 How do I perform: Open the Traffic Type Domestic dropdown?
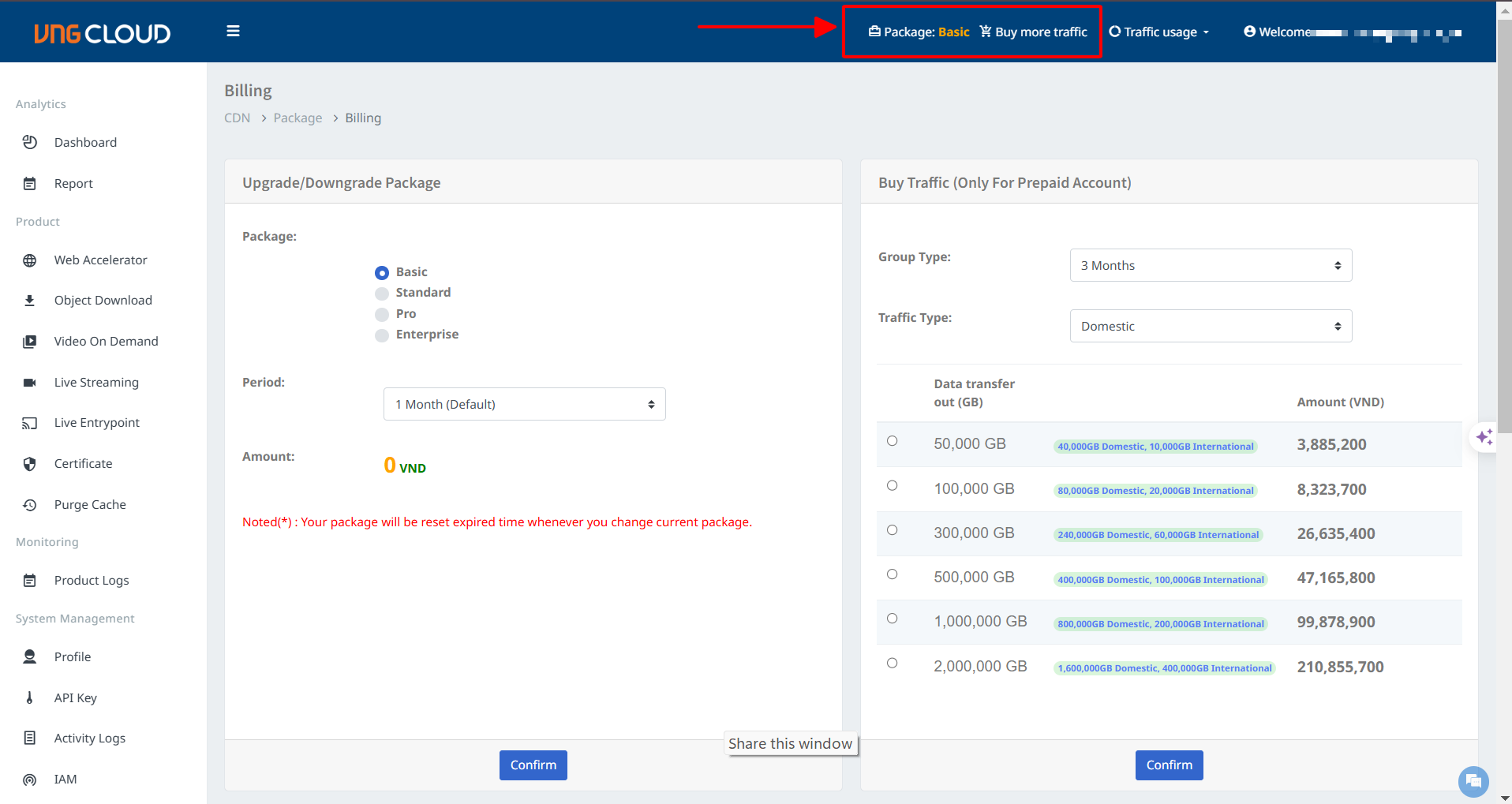tap(1210, 326)
